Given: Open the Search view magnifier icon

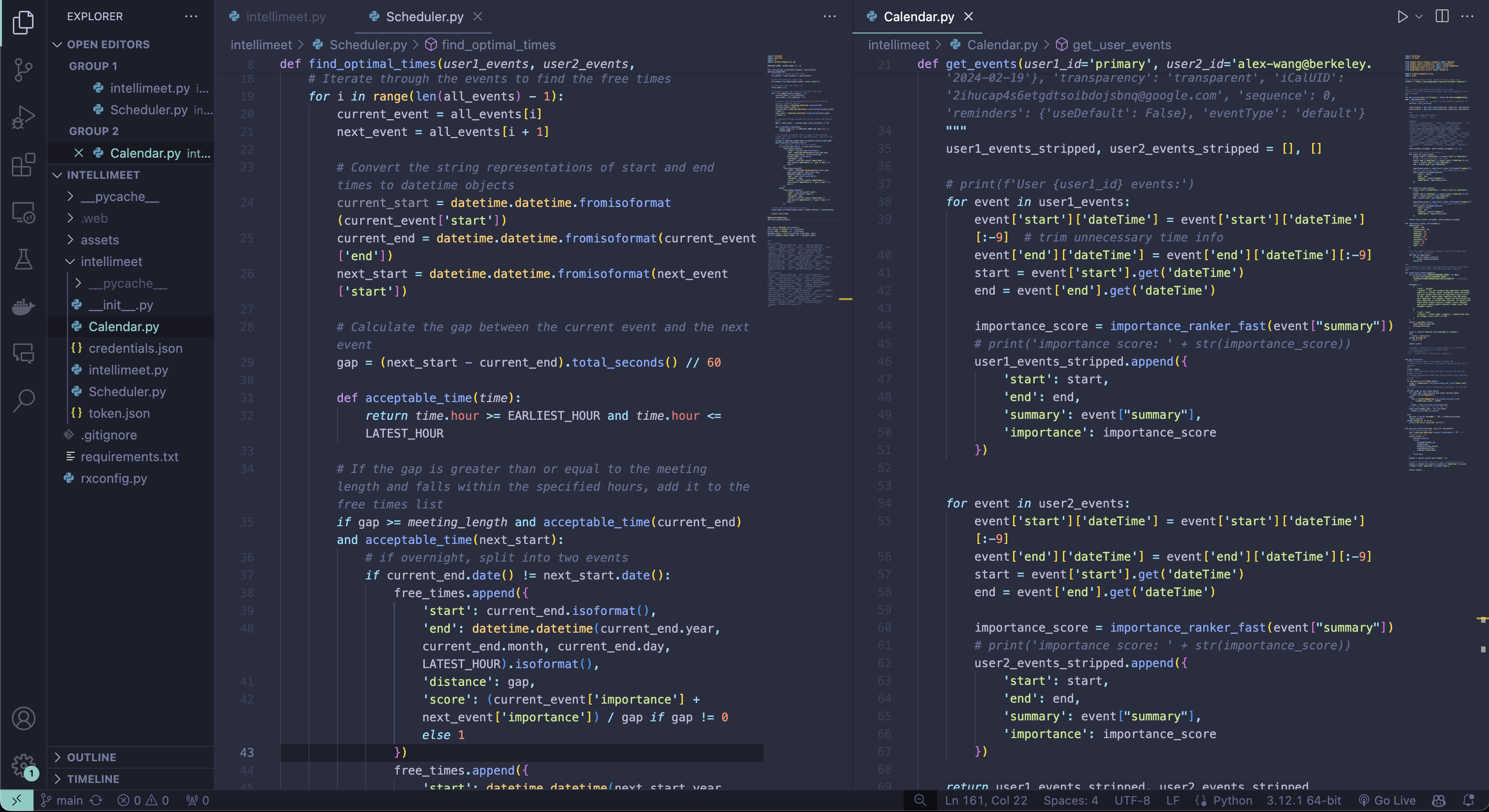Looking at the screenshot, I should point(23,400).
